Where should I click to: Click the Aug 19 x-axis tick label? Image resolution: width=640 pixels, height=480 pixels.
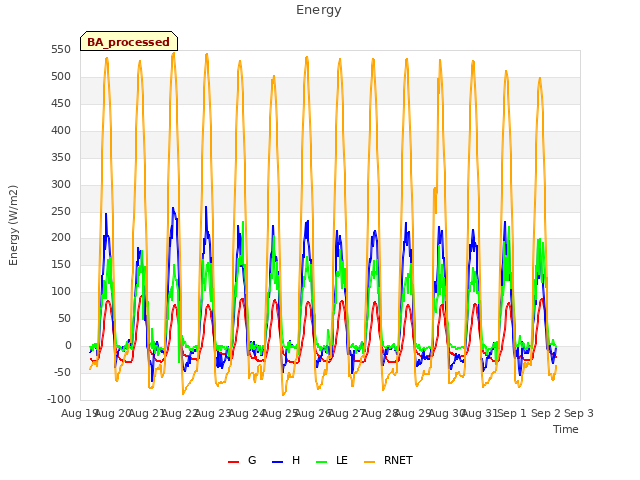pos(79,413)
